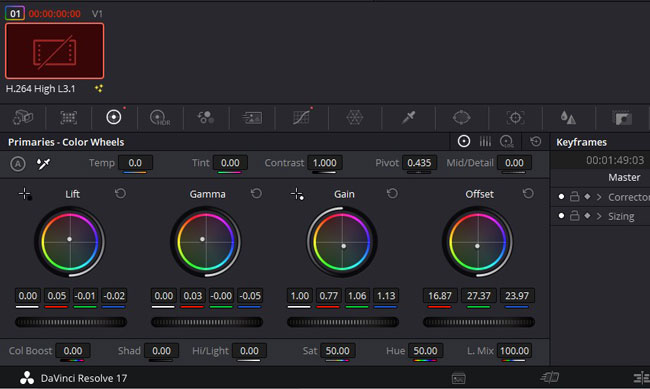Select the Color Wheels palette icon
650x389 pixels.
coord(114,117)
